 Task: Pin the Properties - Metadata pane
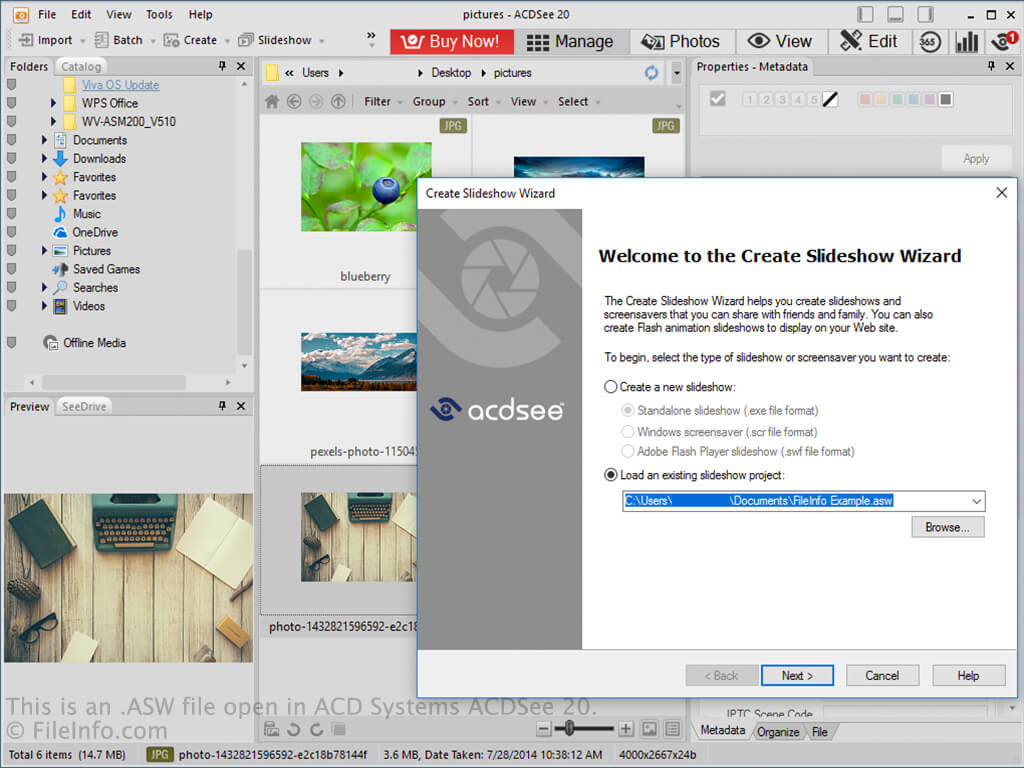[x=991, y=66]
